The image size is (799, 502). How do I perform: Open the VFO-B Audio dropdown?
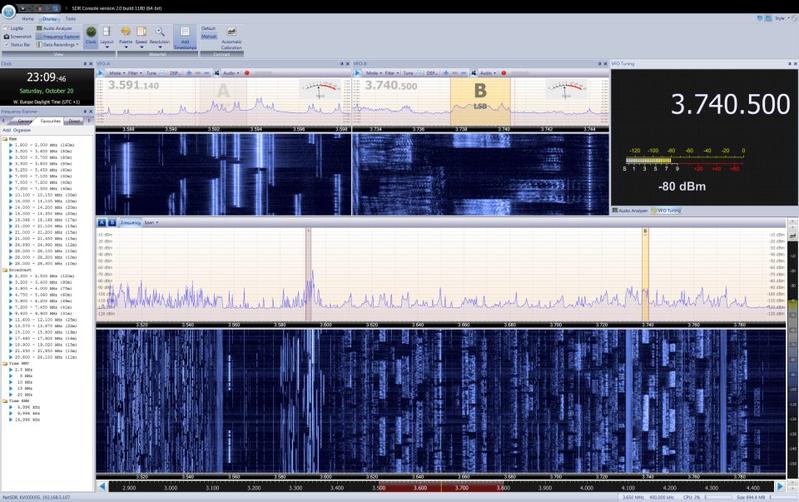[x=488, y=73]
